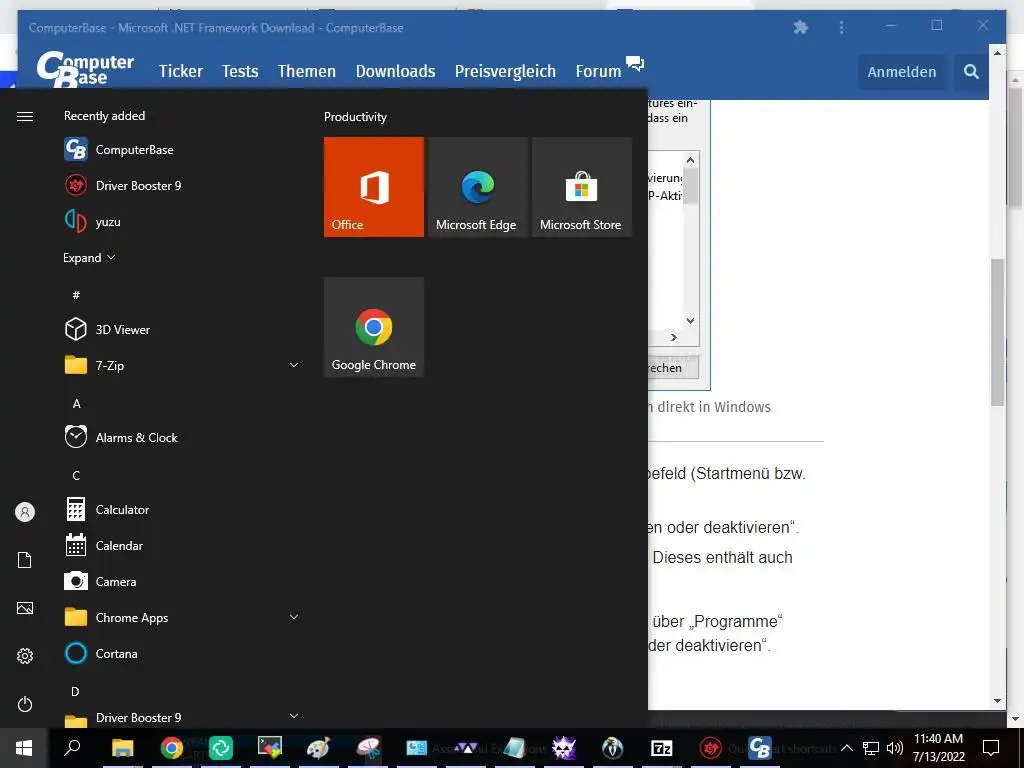Screen dimensions: 1024x768
Task: Open ComputerBase search magnifier
Action: click(971, 71)
